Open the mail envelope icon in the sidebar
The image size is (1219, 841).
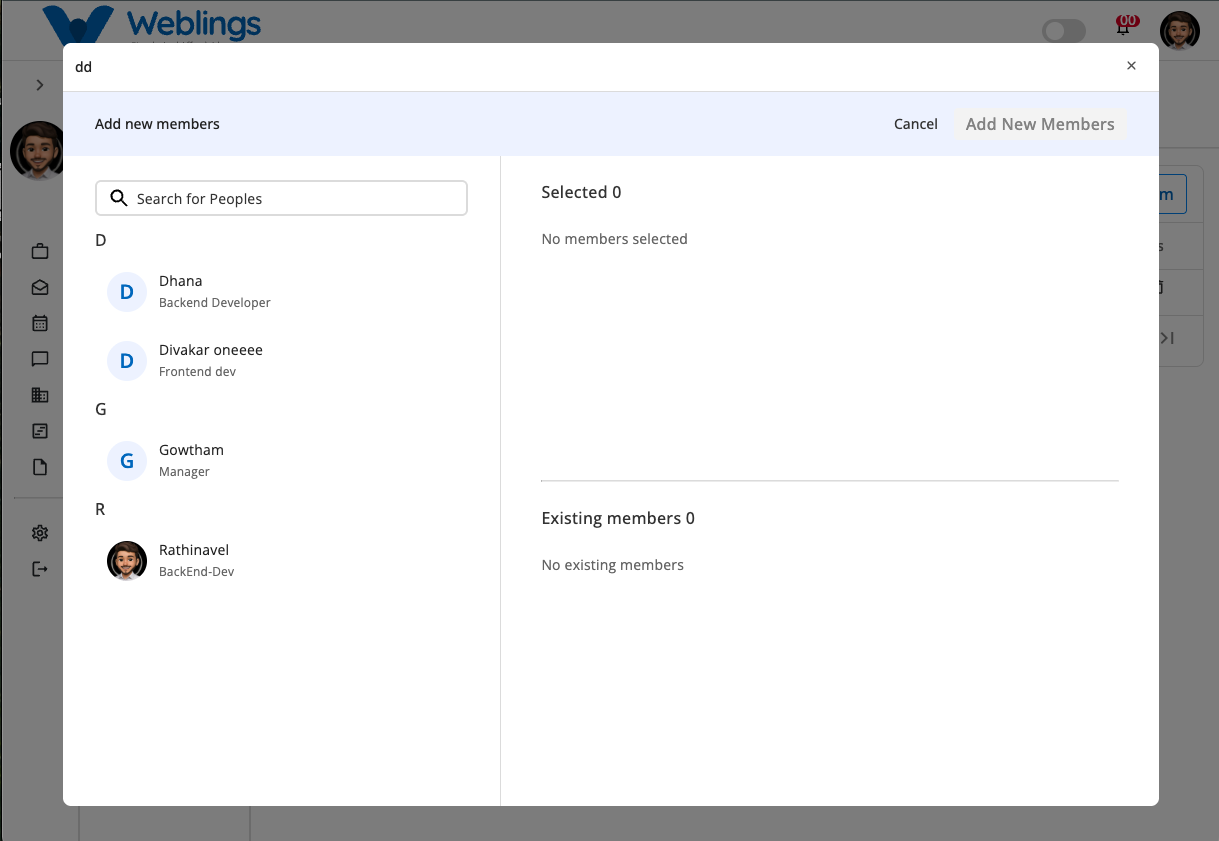coord(40,287)
